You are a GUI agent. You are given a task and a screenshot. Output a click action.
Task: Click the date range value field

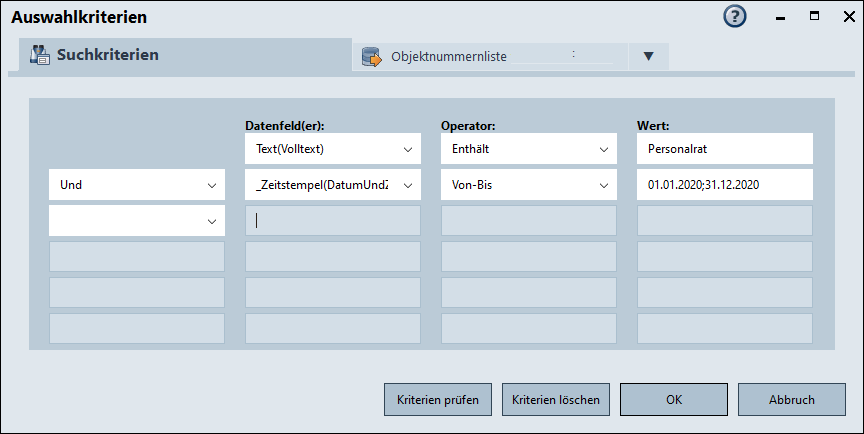(724, 185)
